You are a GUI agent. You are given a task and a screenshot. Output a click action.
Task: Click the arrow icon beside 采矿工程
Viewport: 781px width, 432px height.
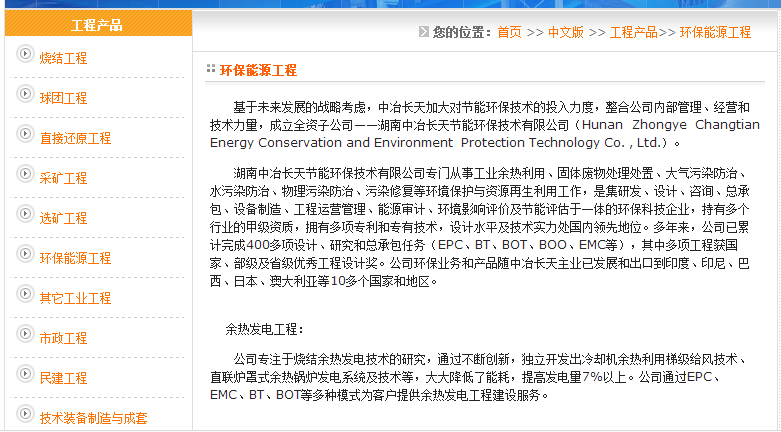[x=25, y=173]
